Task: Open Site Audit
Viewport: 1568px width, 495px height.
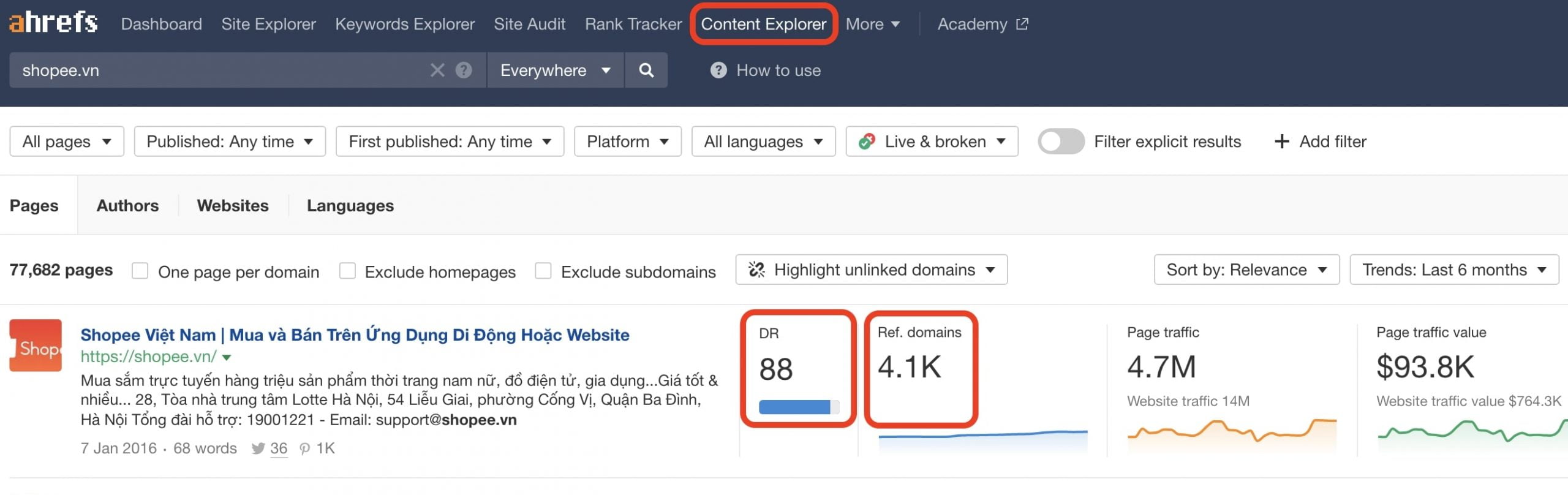Action: tap(530, 24)
